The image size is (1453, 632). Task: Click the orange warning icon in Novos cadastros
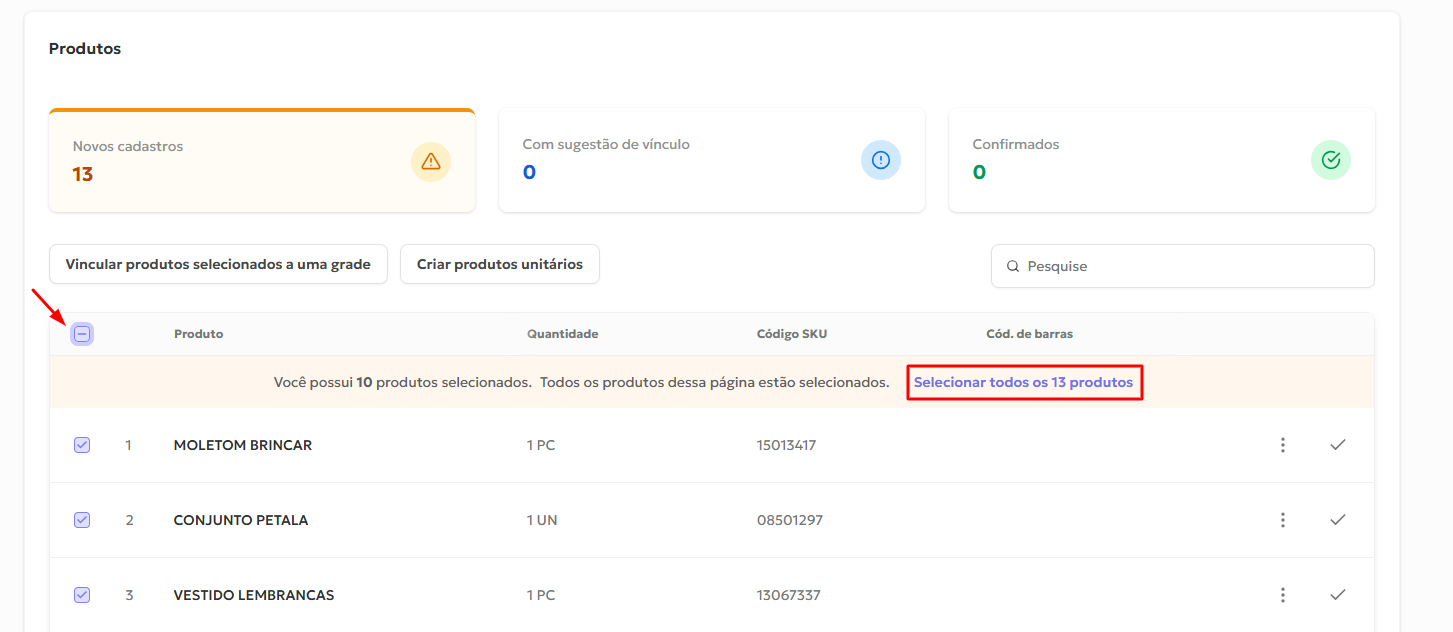(430, 161)
